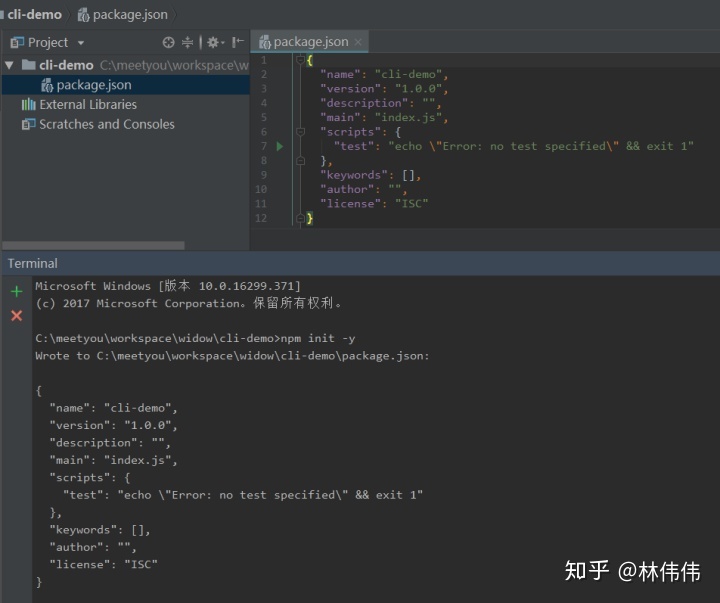This screenshot has width=720, height=603.
Task: Click the collapse all icon in Project panel
Action: click(x=187, y=42)
